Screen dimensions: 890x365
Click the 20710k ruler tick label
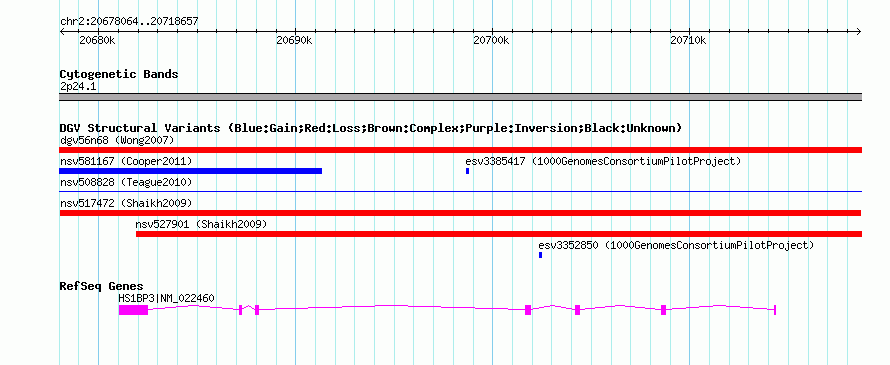(x=689, y=40)
